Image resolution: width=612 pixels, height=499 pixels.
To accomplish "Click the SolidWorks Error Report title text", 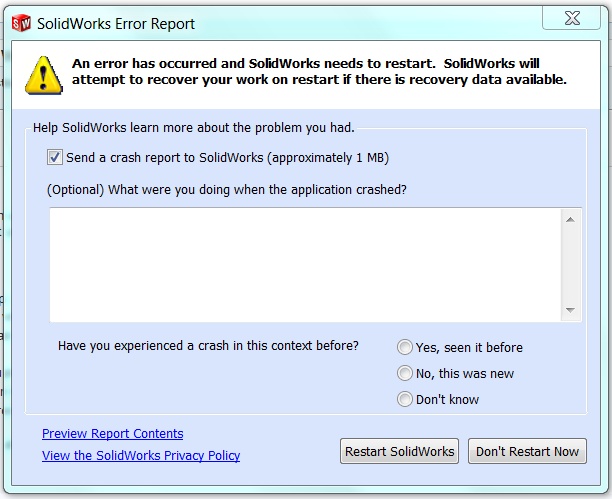I will tap(116, 24).
